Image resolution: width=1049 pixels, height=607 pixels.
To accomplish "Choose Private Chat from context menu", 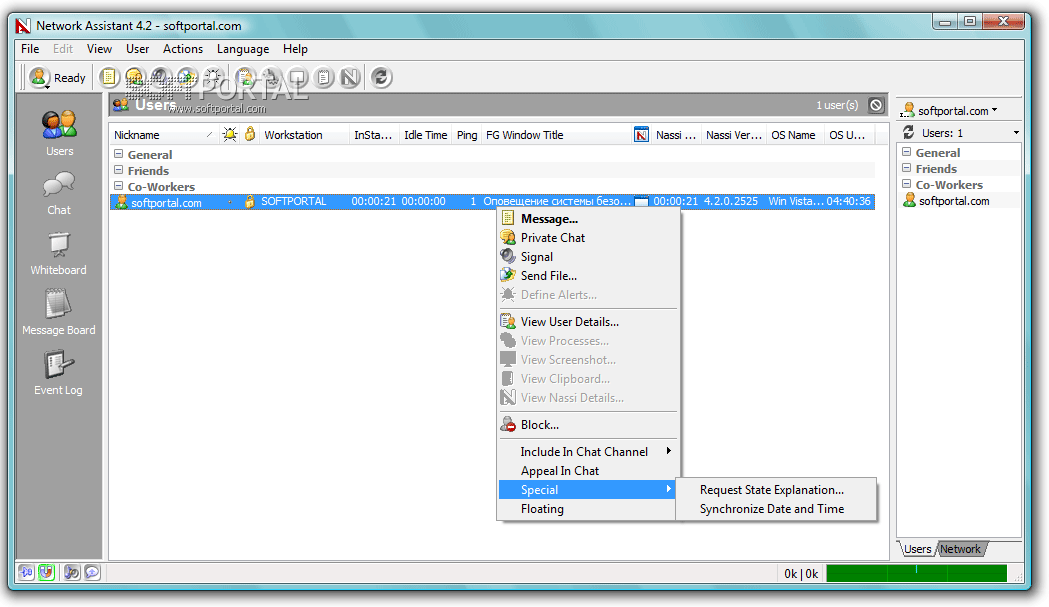I will point(588,238).
